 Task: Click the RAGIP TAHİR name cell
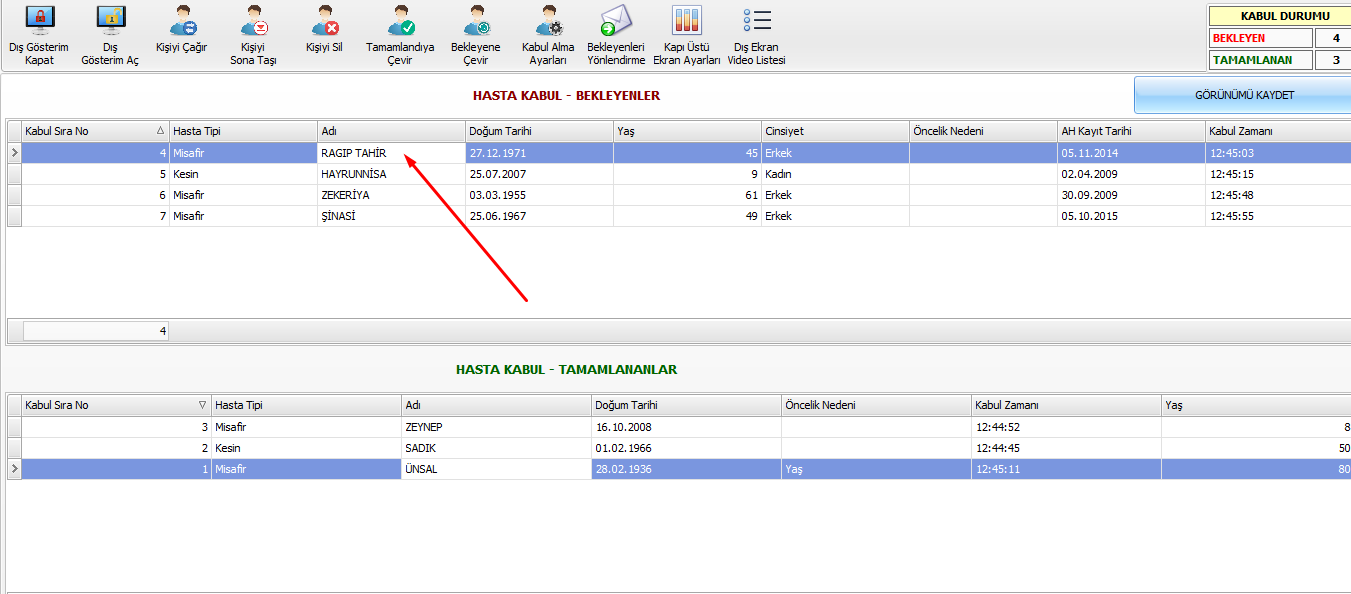(x=390, y=153)
